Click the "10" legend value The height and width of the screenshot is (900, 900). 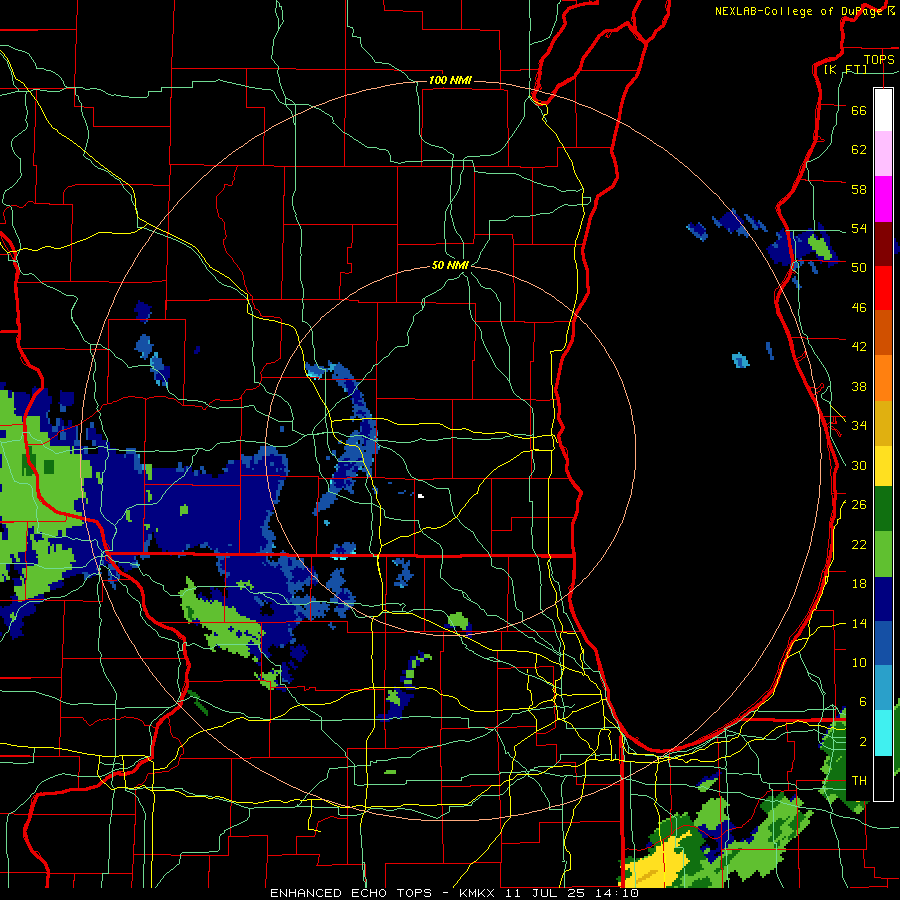point(859,663)
